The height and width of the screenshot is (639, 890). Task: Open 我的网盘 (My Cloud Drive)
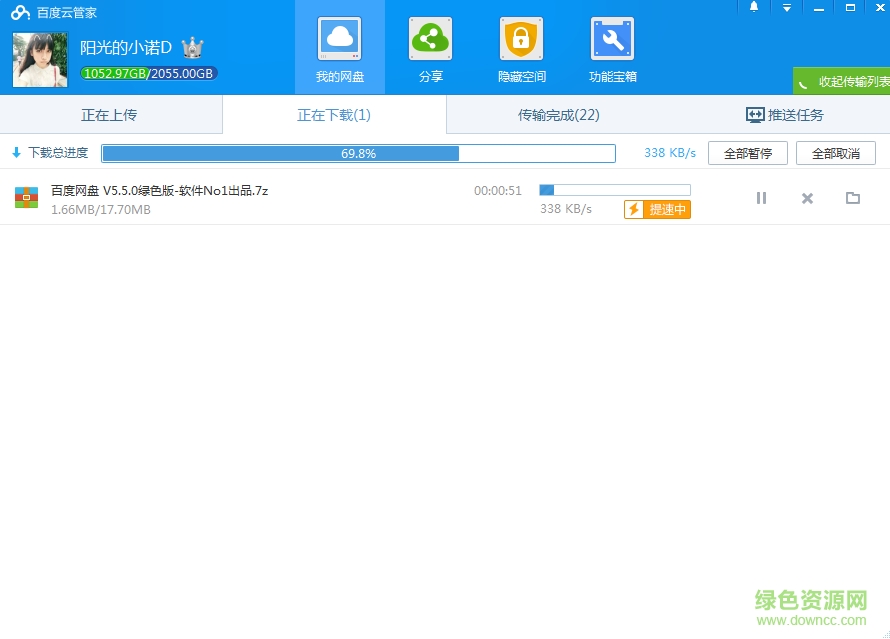pos(341,47)
